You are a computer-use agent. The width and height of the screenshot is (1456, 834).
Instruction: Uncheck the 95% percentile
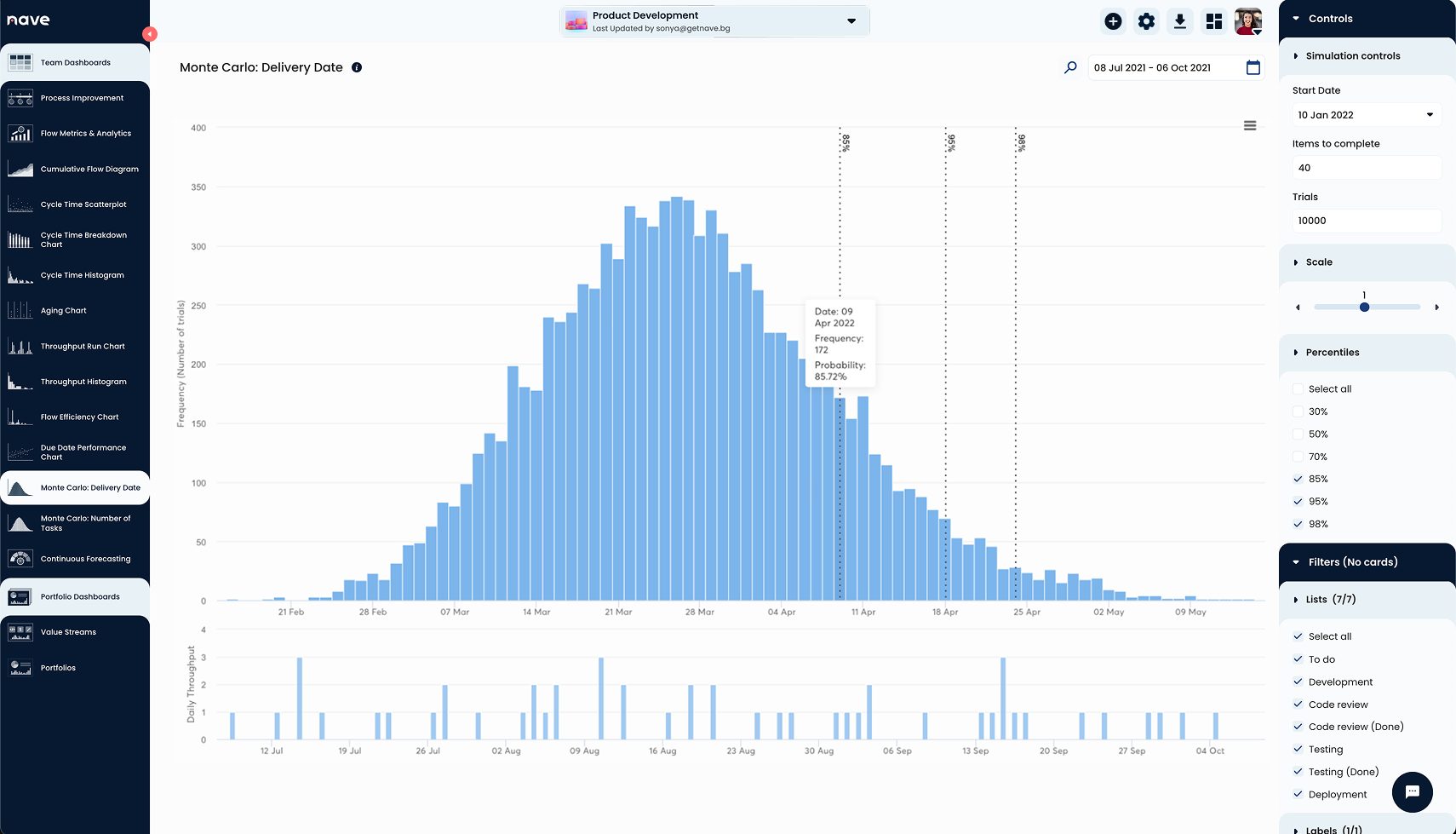1298,502
